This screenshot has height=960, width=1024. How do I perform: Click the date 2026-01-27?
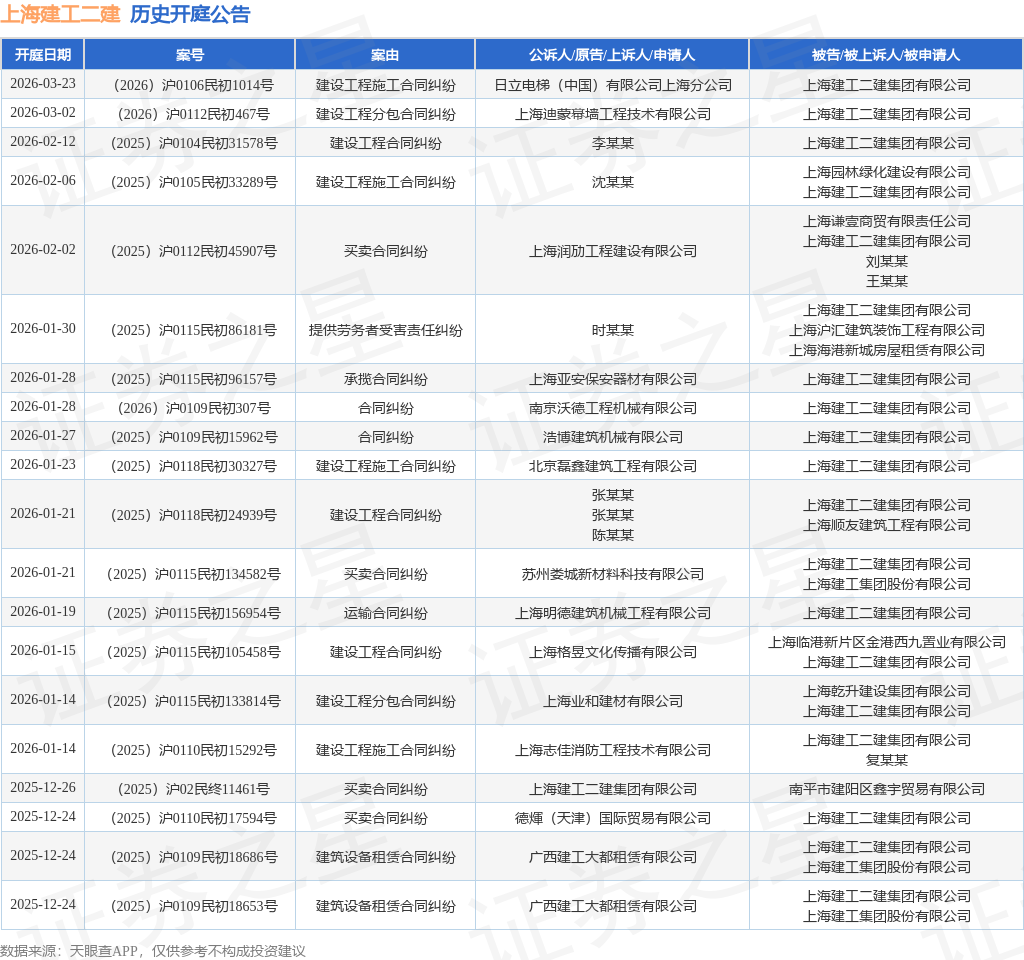pyautogui.click(x=42, y=436)
